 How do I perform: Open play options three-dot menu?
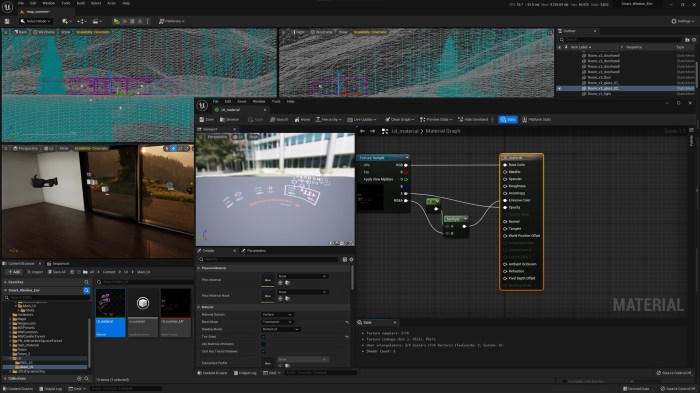(x=148, y=21)
